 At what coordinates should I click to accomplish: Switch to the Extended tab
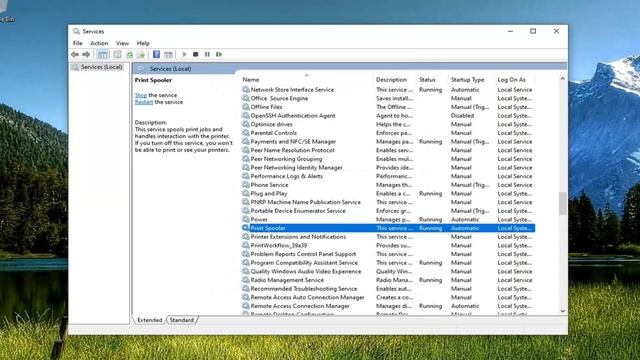(x=149, y=320)
